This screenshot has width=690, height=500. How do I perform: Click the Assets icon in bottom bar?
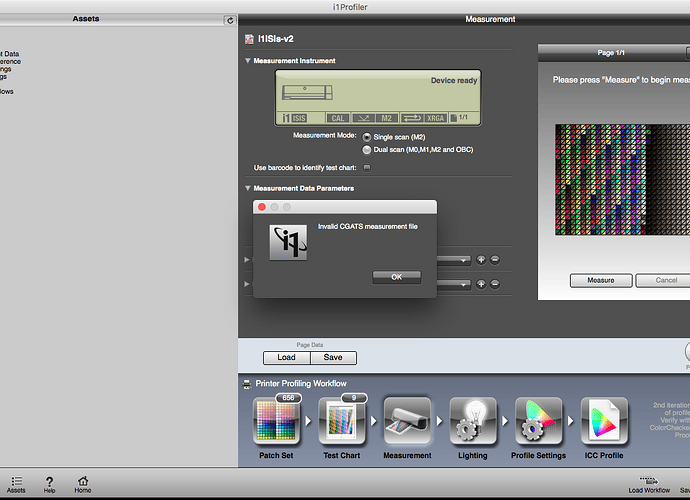16,484
